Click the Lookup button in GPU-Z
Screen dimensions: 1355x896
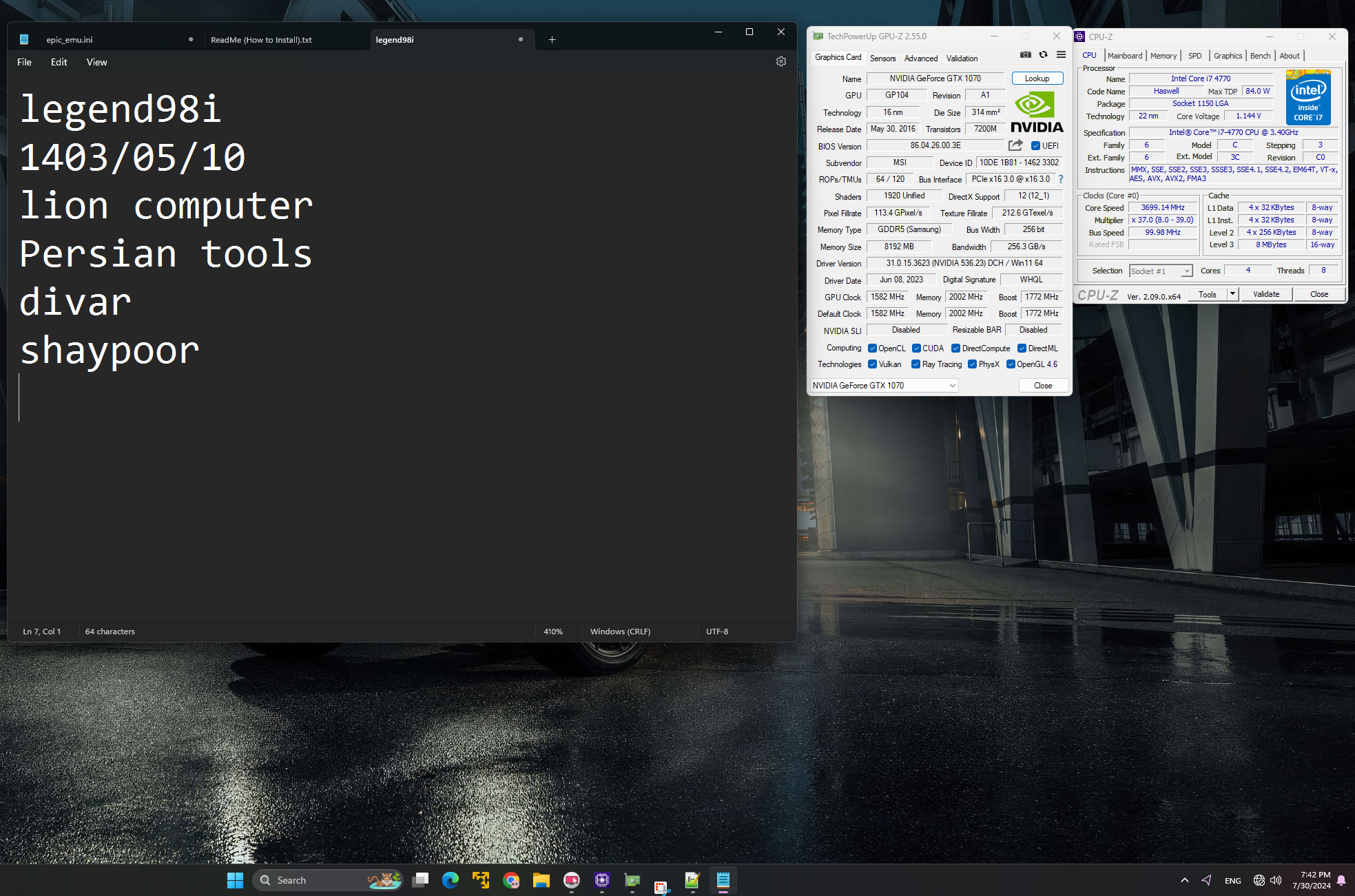tap(1037, 79)
